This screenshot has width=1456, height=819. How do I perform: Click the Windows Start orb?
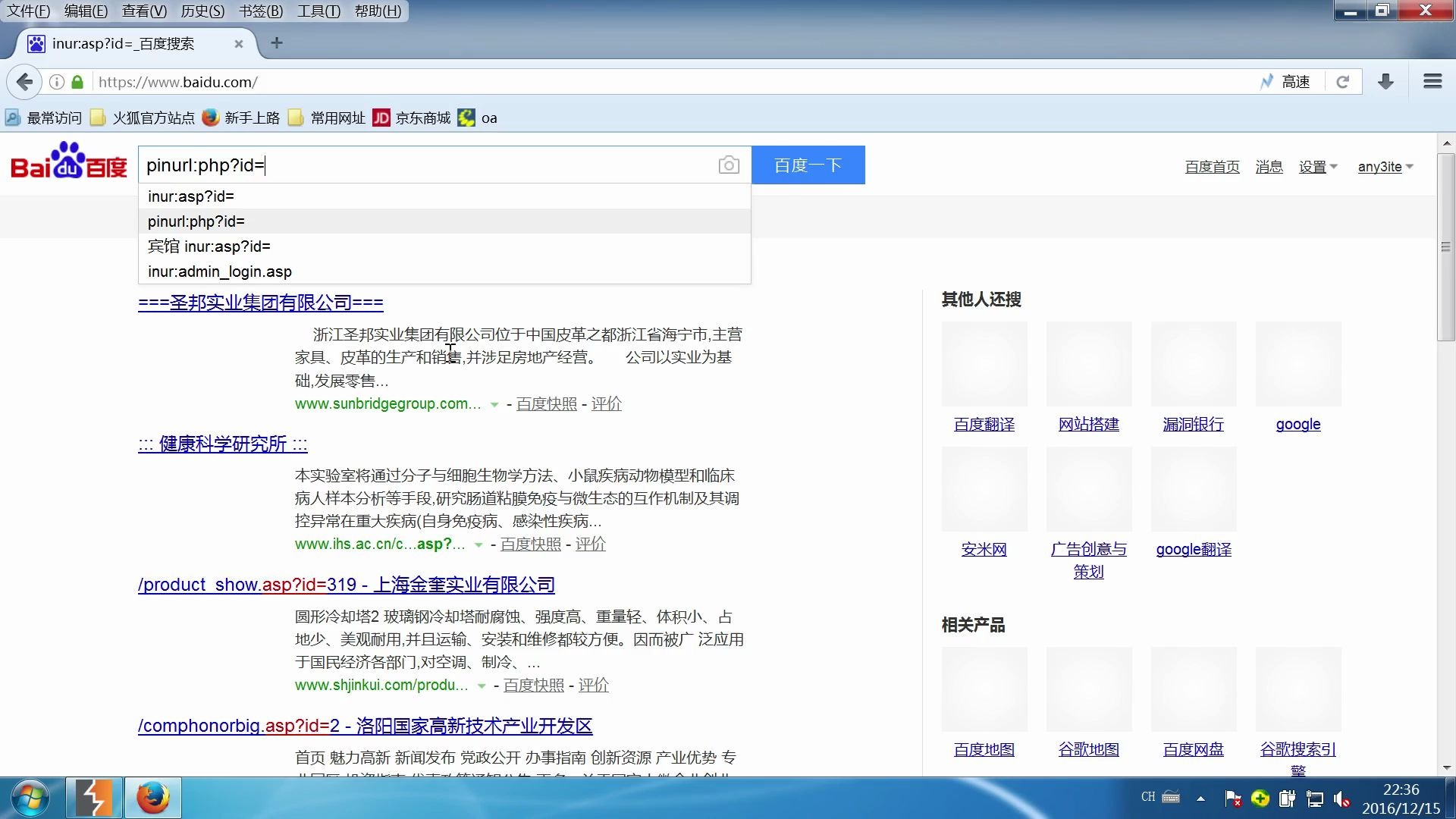[x=30, y=798]
